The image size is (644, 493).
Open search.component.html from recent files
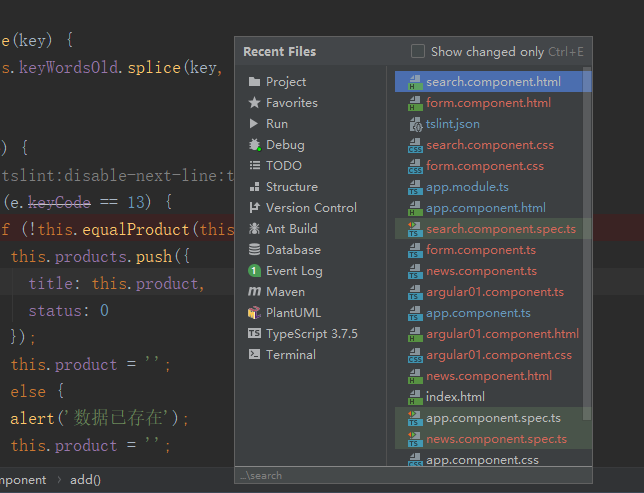click(493, 82)
